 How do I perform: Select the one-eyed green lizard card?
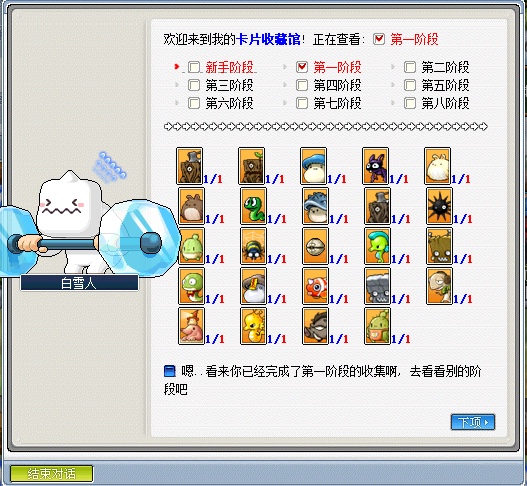191,286
